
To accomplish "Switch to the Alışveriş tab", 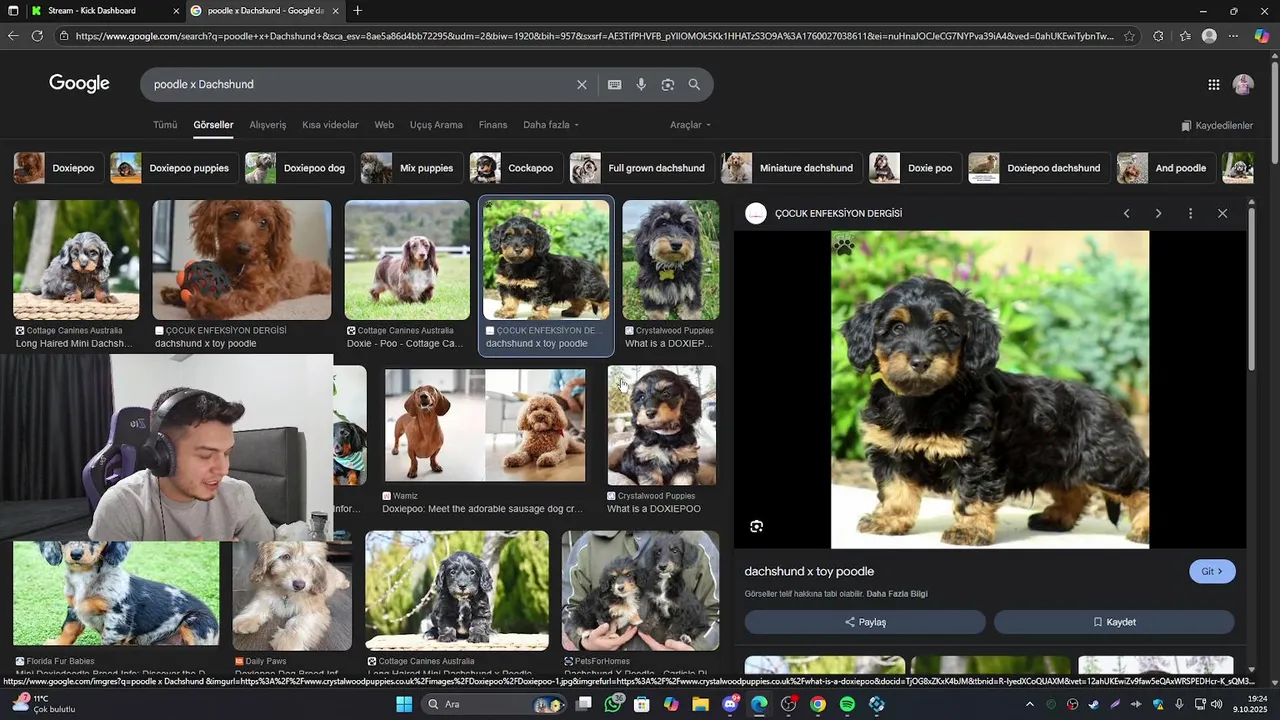I will 268,125.
